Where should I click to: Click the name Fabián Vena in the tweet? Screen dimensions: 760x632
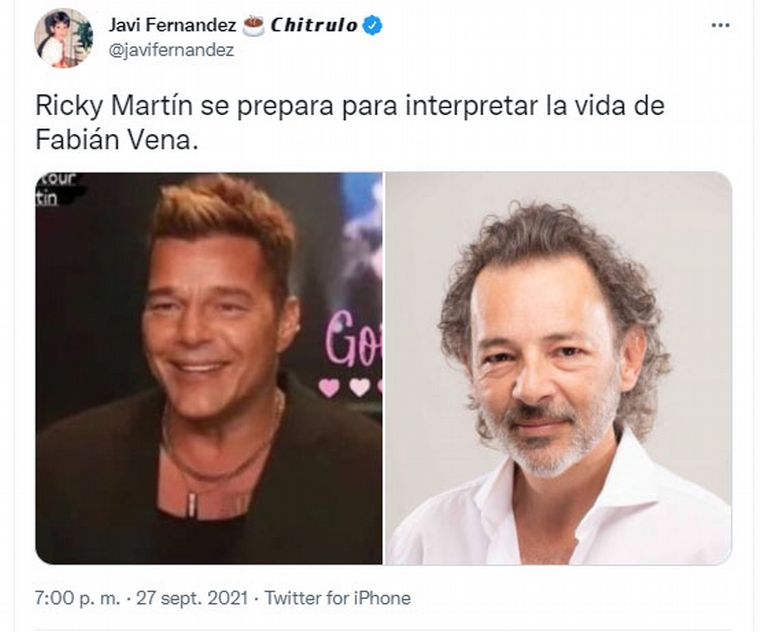click(117, 140)
